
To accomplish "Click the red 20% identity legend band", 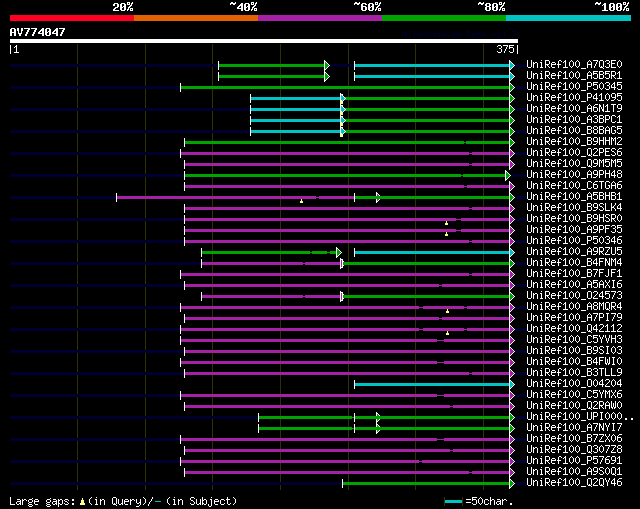I will pyautogui.click(x=72, y=18).
